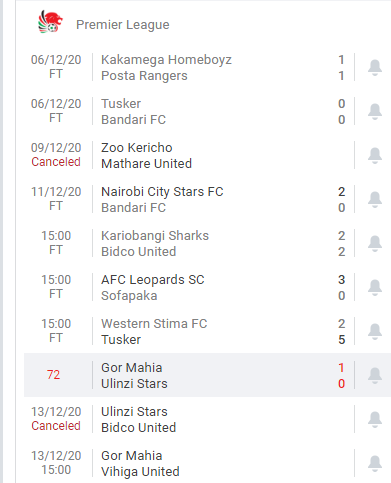
Task: Enable alerts for Zoo Kericho vs Mathare United
Action: tap(375, 155)
